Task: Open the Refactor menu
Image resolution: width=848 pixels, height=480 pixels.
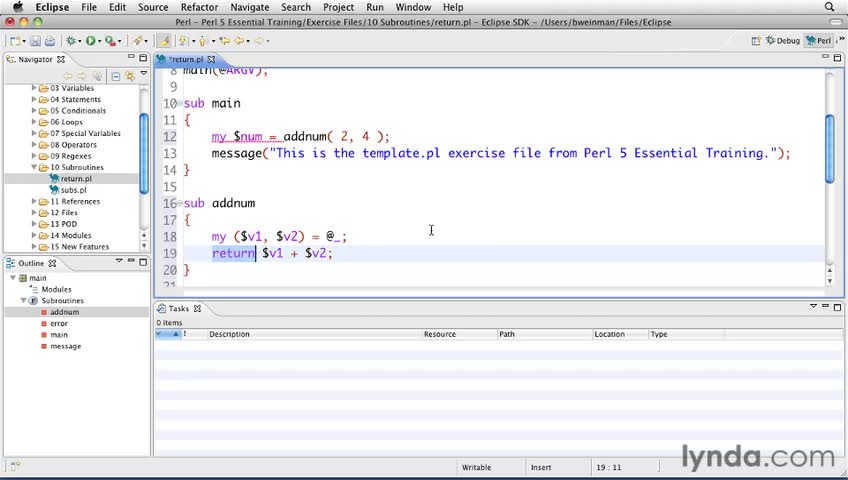Action: [x=199, y=7]
